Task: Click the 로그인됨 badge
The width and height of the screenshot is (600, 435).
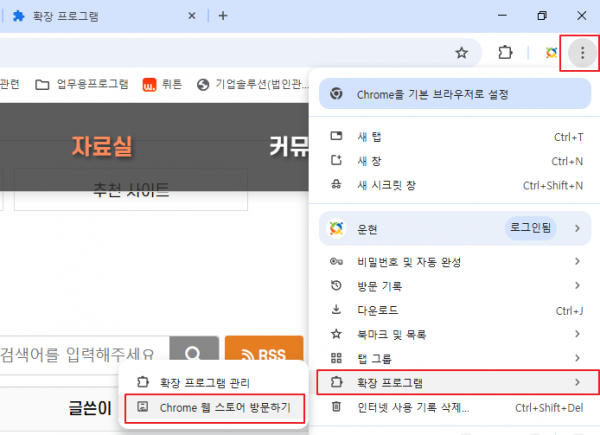Action: pos(530,228)
